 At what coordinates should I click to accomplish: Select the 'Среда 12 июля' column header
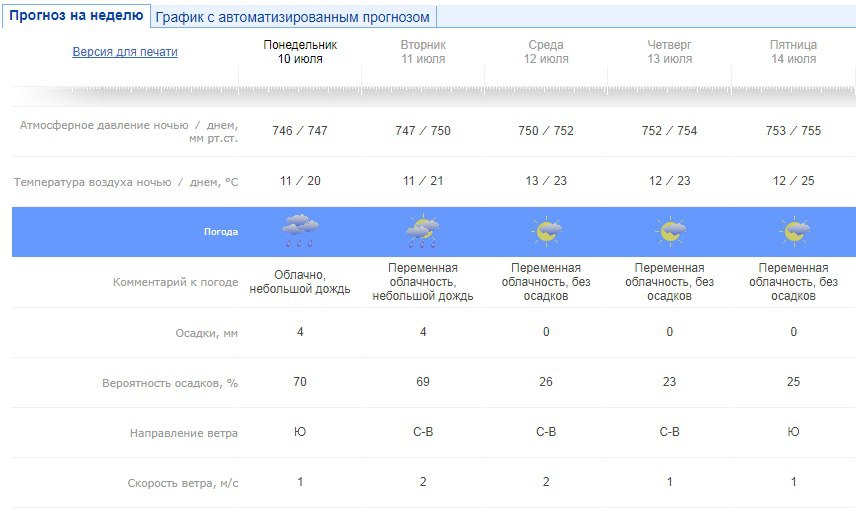point(546,52)
